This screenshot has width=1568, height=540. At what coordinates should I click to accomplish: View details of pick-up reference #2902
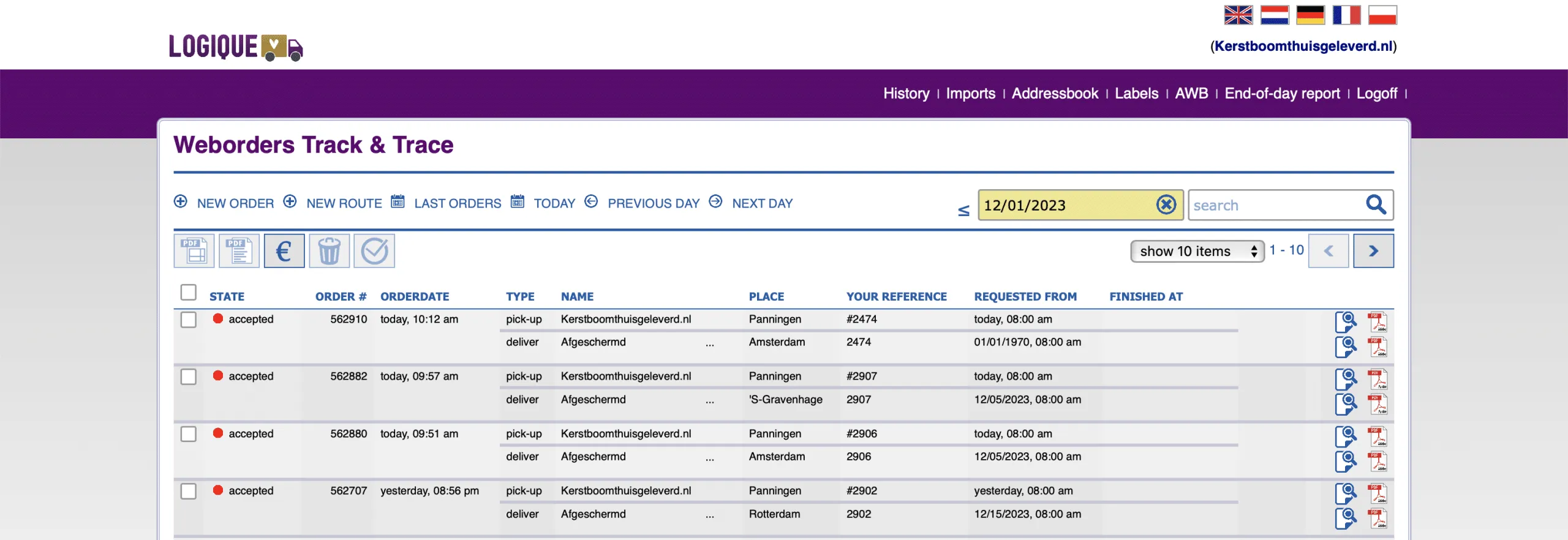pos(1346,493)
